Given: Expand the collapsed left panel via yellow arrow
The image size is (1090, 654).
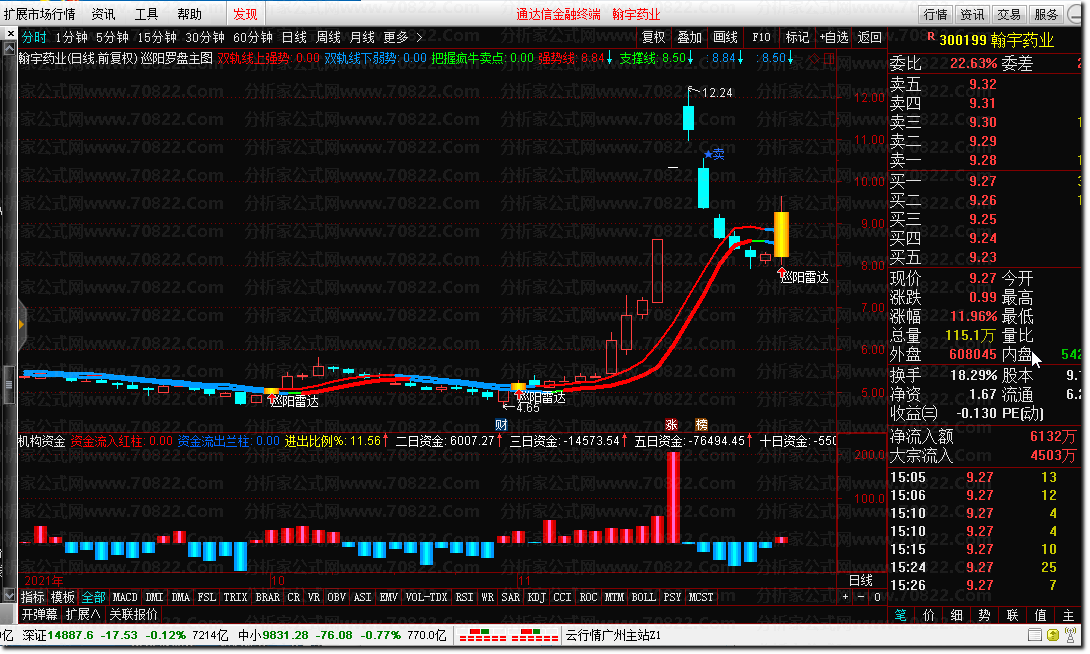Looking at the screenshot, I should point(22,325).
